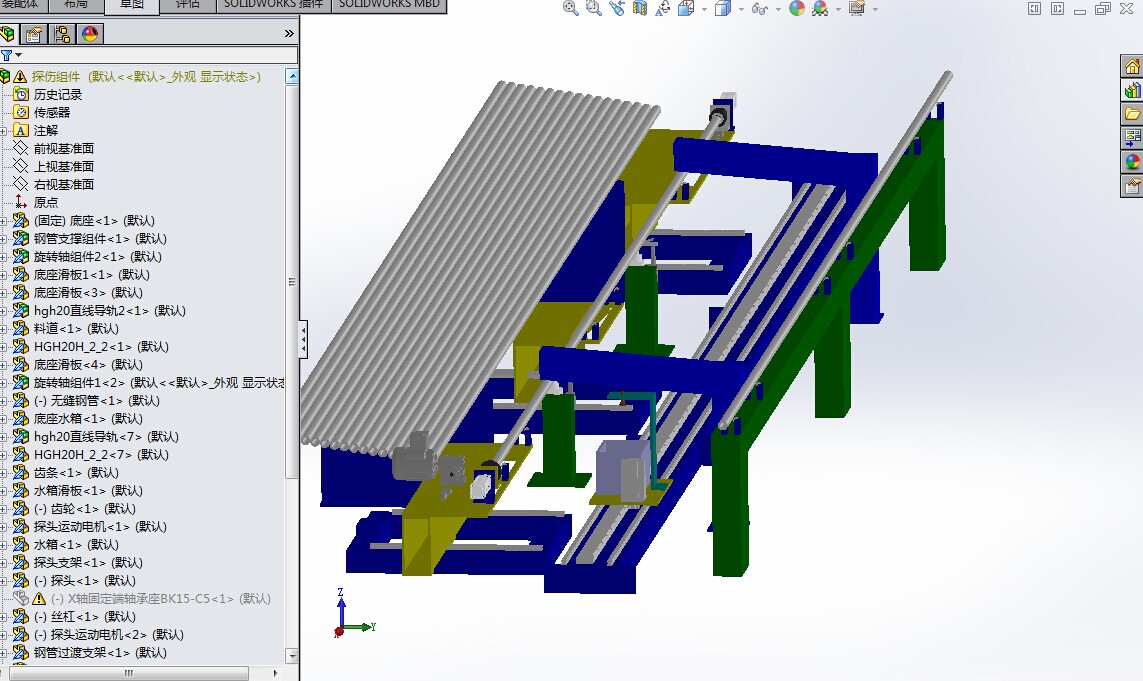Select 传感器 in the feature tree
Image resolution: width=1143 pixels, height=681 pixels.
click(52, 112)
